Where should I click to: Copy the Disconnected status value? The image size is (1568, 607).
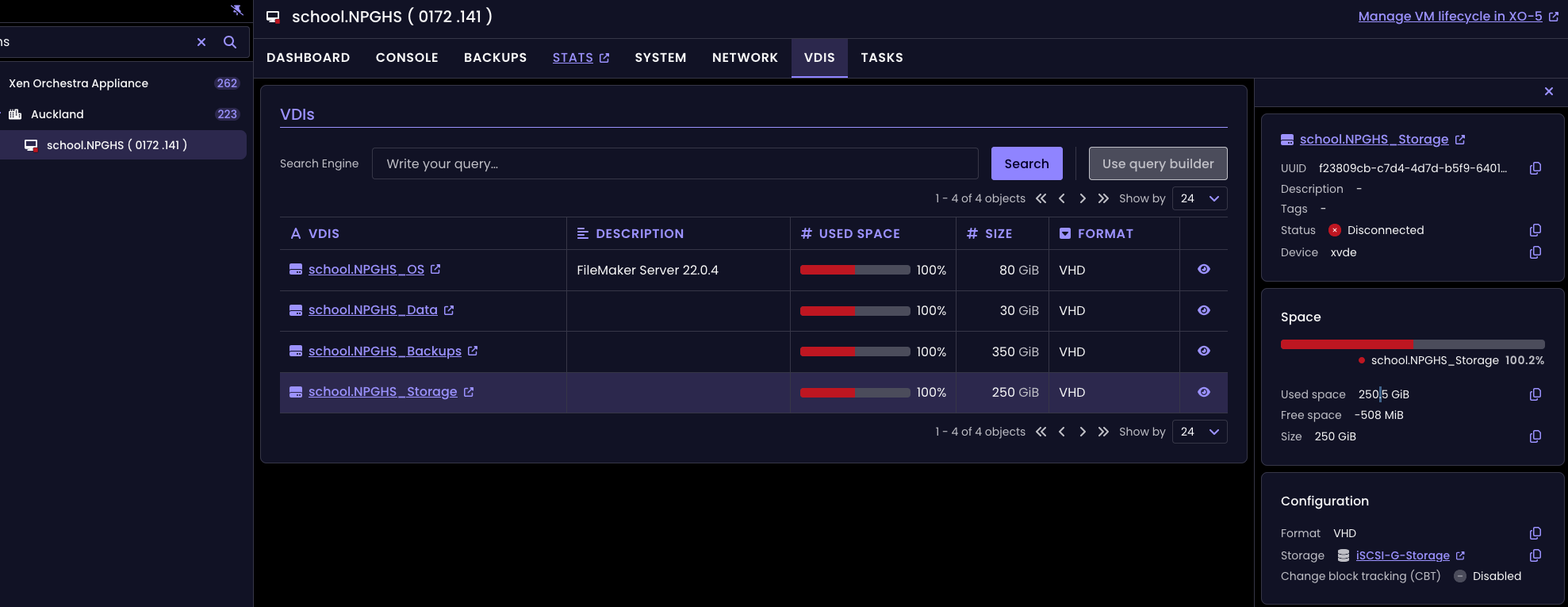tap(1535, 230)
